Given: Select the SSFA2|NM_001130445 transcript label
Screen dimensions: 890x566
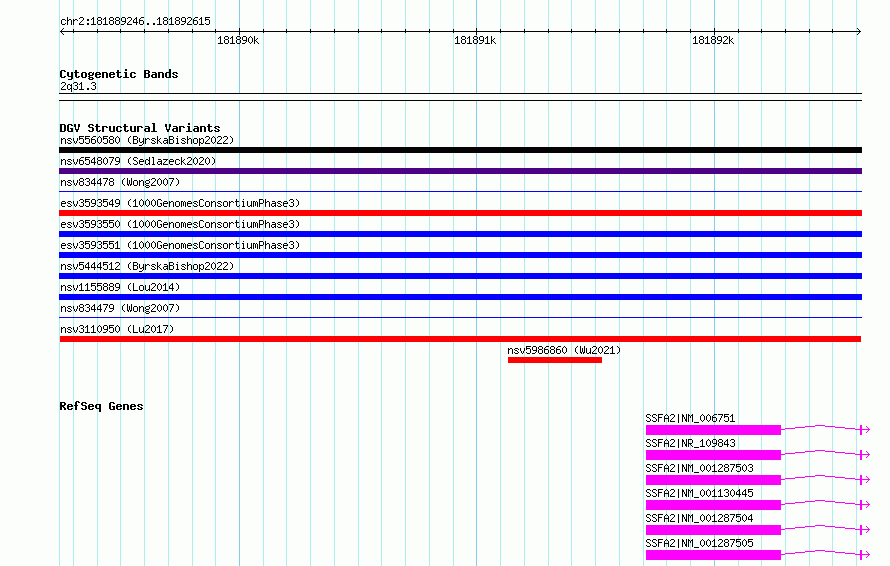Looking at the screenshot, I should coord(699,493).
